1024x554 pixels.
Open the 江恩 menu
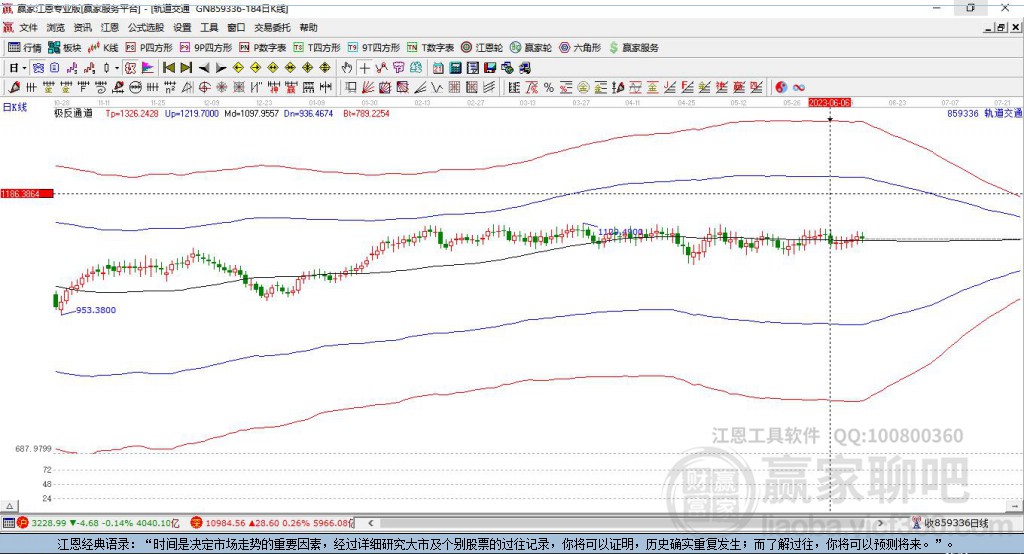coord(110,27)
